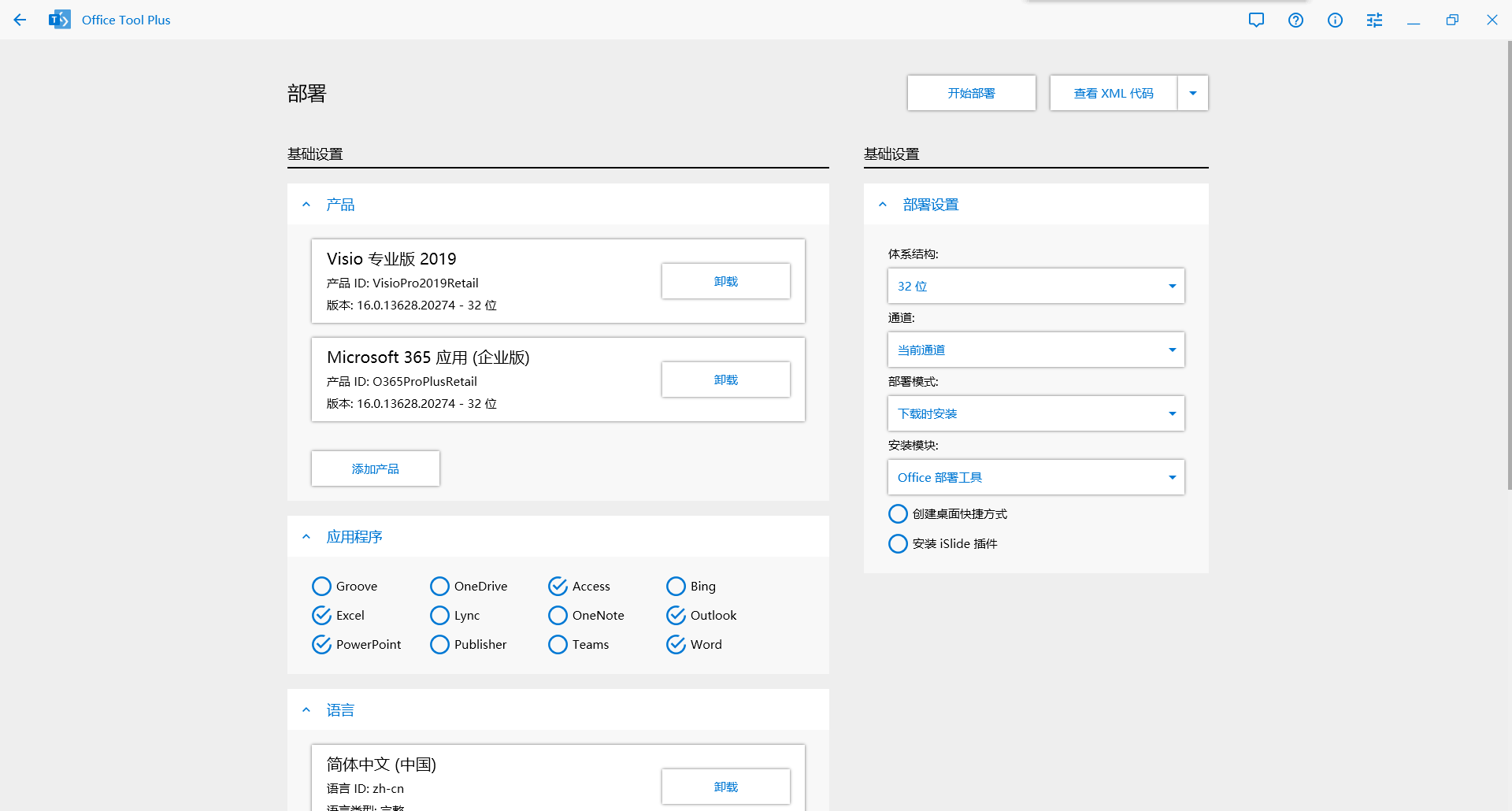Open the 体系结构 32 位 dropdown
Image resolution: width=1512 pixels, height=811 pixels.
1036,286
